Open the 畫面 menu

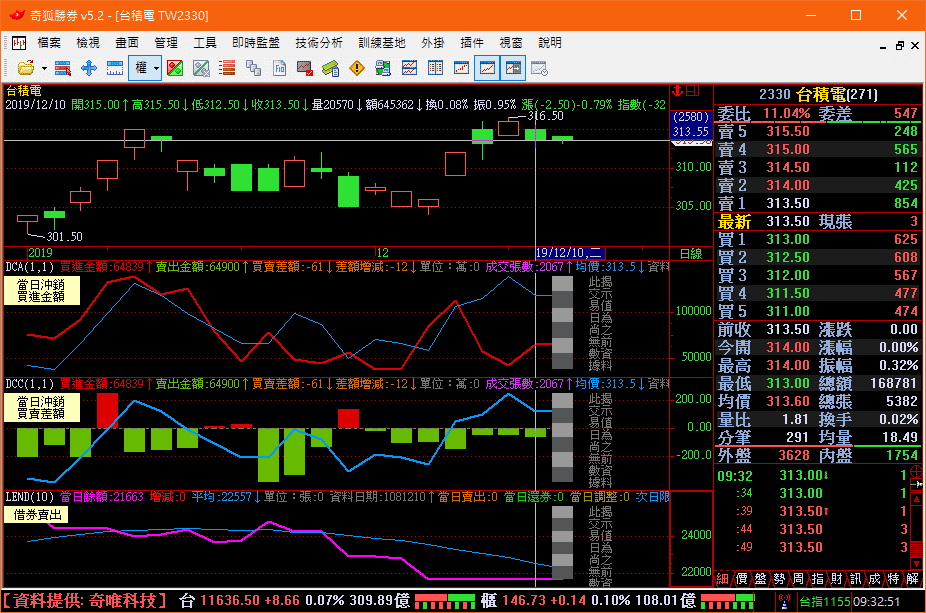127,43
